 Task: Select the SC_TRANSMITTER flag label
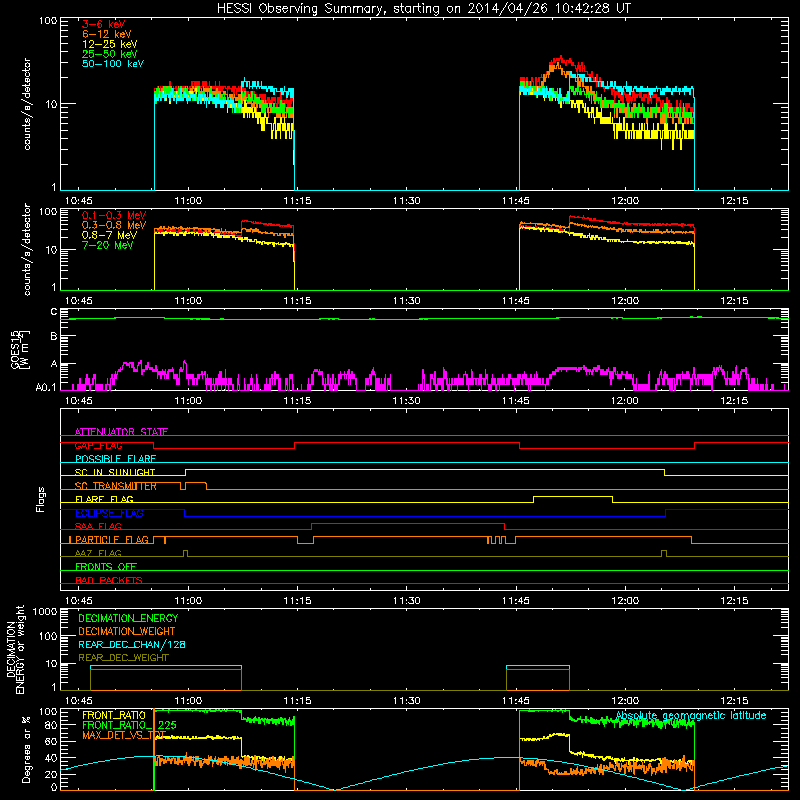(x=115, y=486)
